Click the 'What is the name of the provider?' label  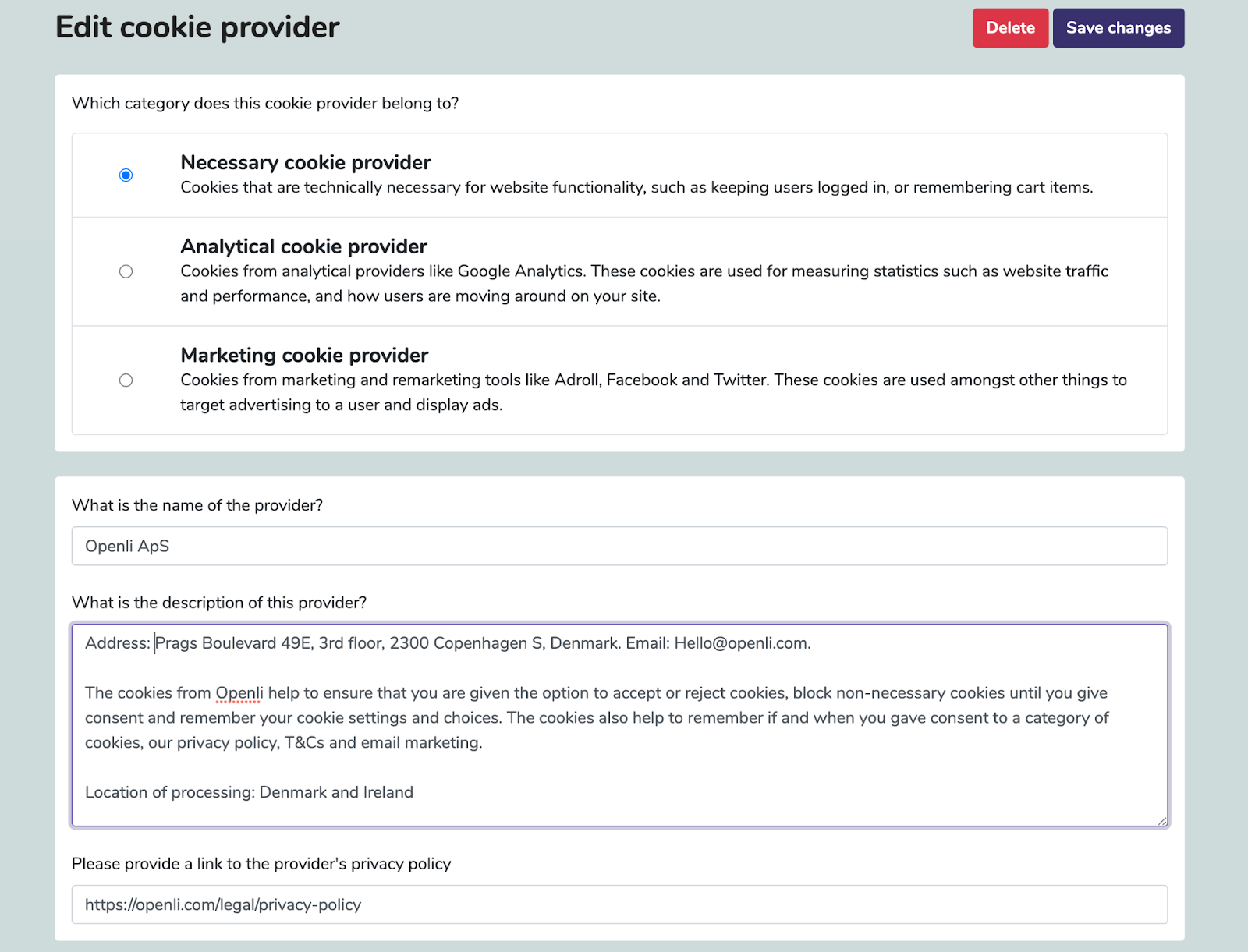point(197,505)
